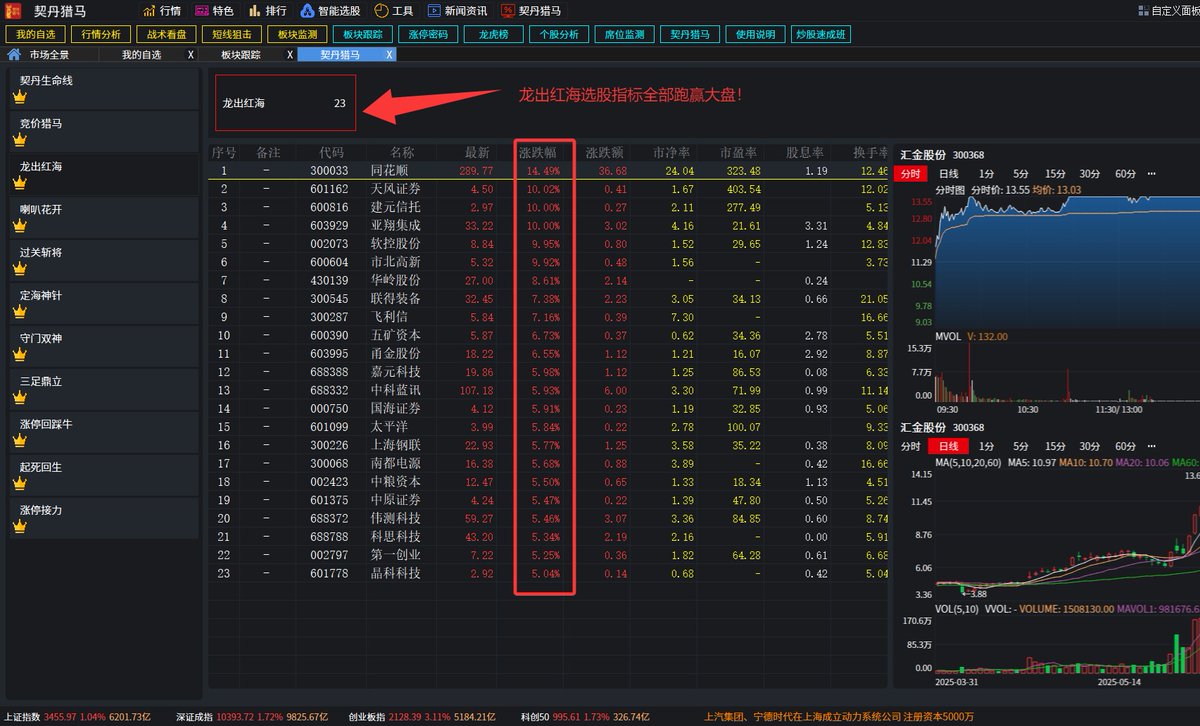Select 龙出红海 in the left sidebar
Viewport: 1200px width, 726px height.
tap(103, 175)
